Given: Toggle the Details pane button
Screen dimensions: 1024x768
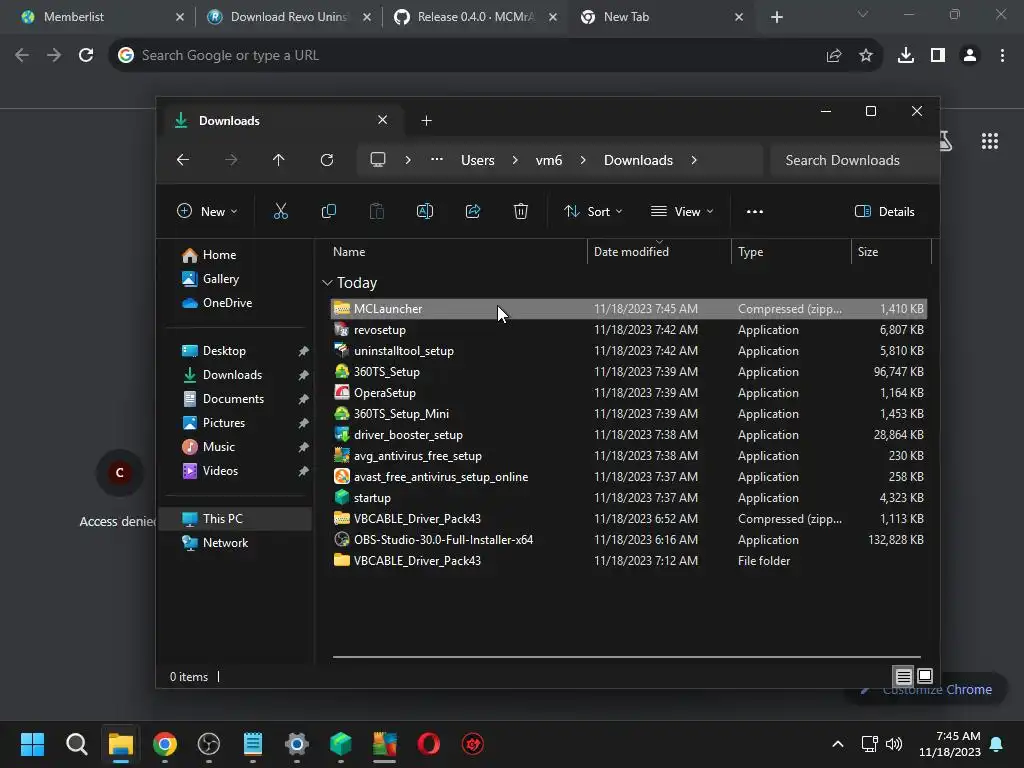Looking at the screenshot, I should coord(885,211).
